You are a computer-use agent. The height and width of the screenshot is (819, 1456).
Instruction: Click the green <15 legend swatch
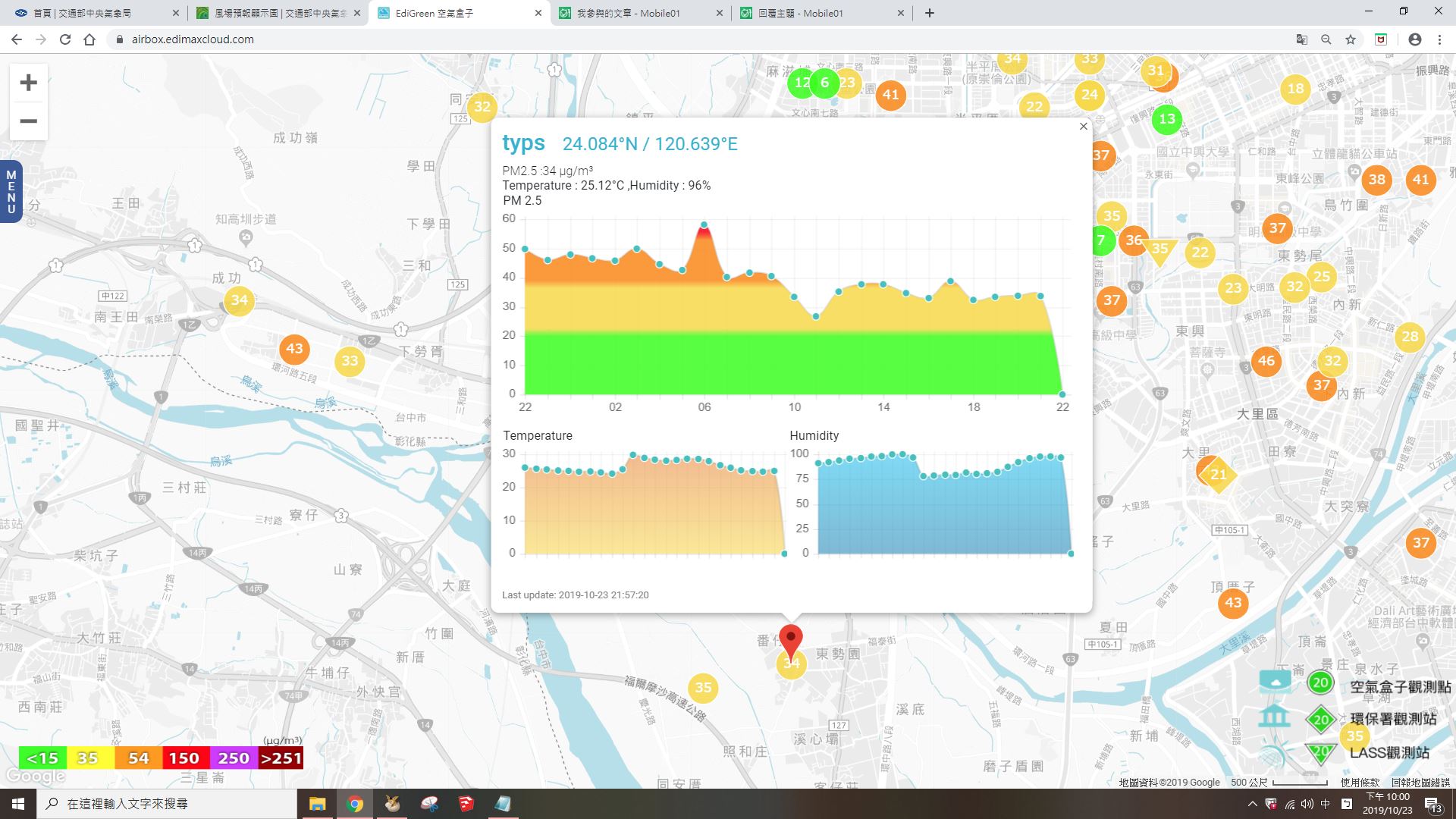pos(42,758)
